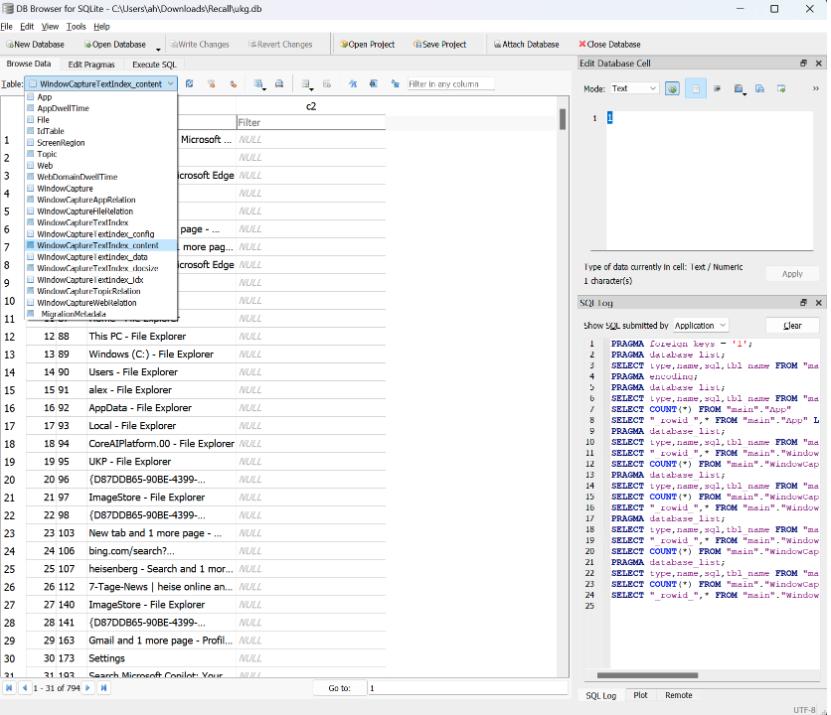Viewport: 831px width, 715px height.
Task: Go to next page of records
Action: pyautogui.click(x=89, y=688)
